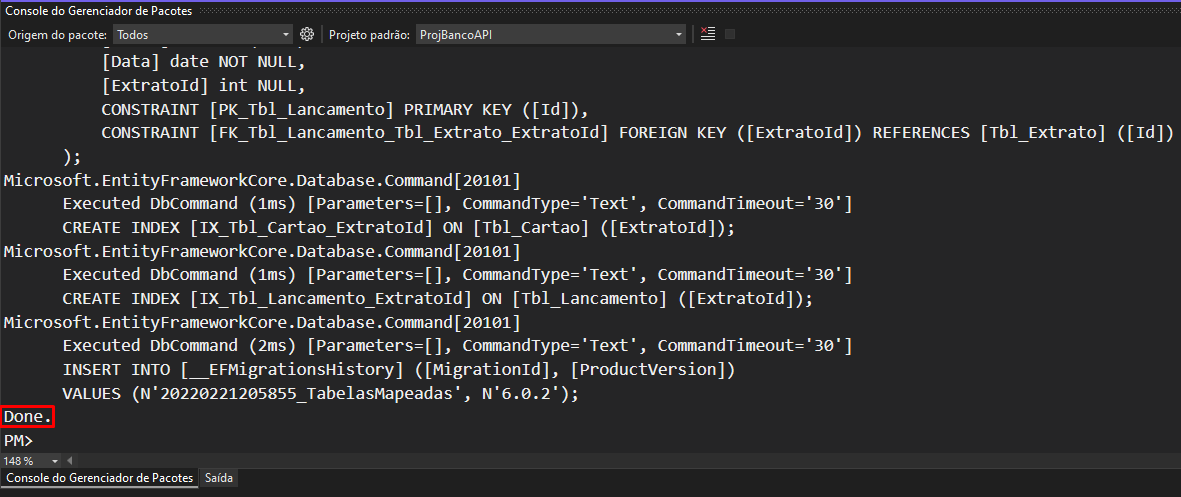Image resolution: width=1181 pixels, height=497 pixels.
Task: Click at the PM> prompt line
Action: click(19, 441)
